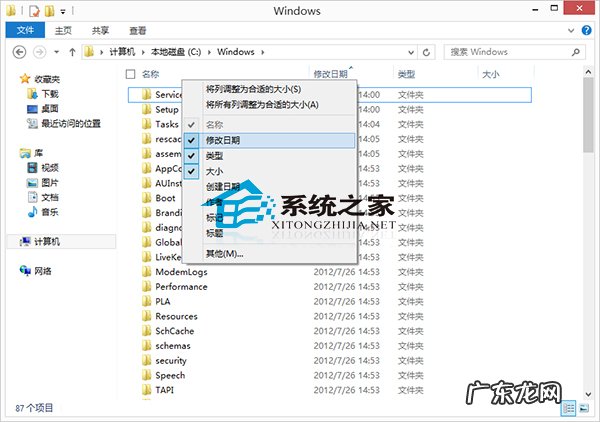Select the SchCache folder icon
The width and height of the screenshot is (600, 422).
pyautogui.click(x=147, y=331)
